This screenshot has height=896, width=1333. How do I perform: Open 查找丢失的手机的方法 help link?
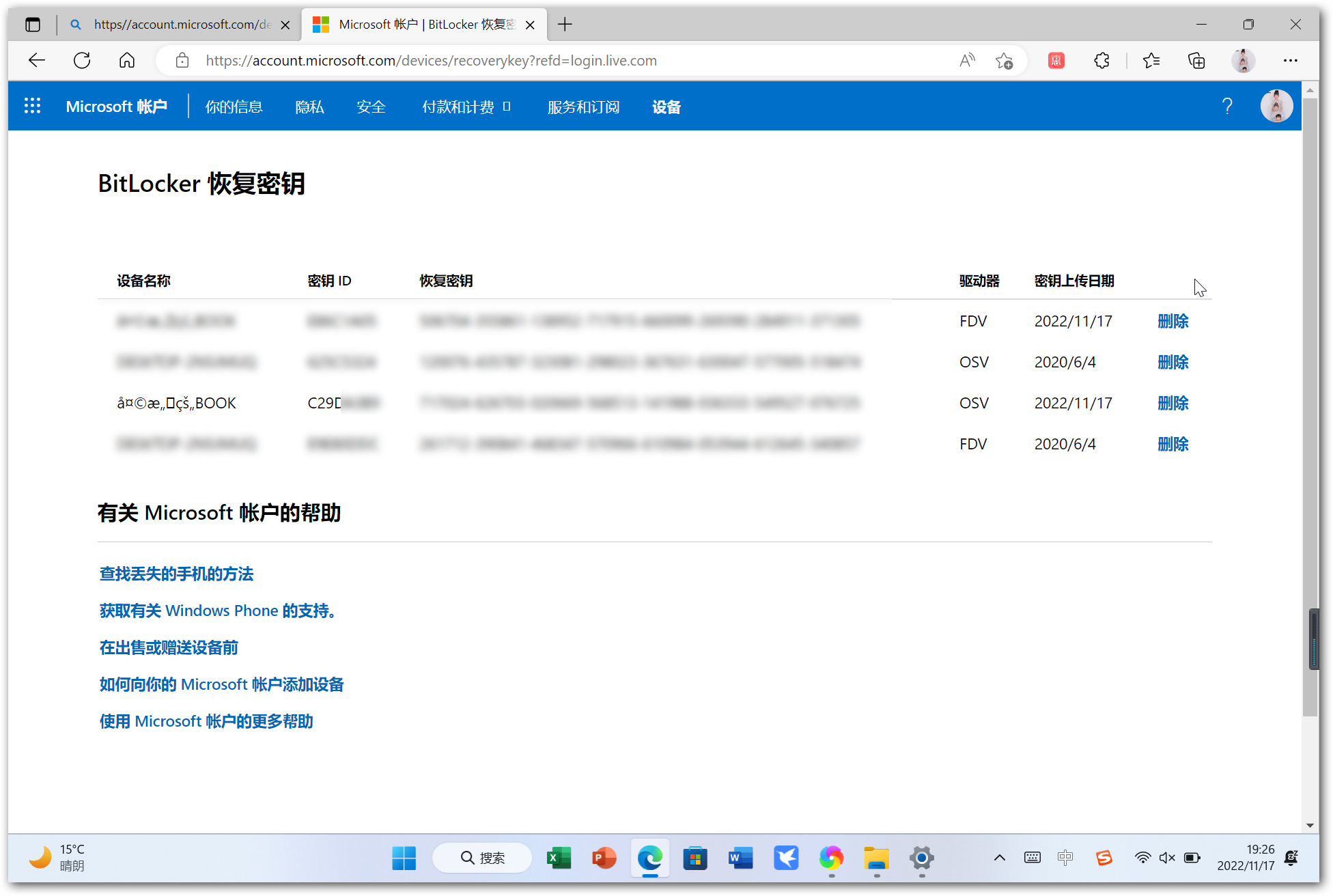click(176, 574)
